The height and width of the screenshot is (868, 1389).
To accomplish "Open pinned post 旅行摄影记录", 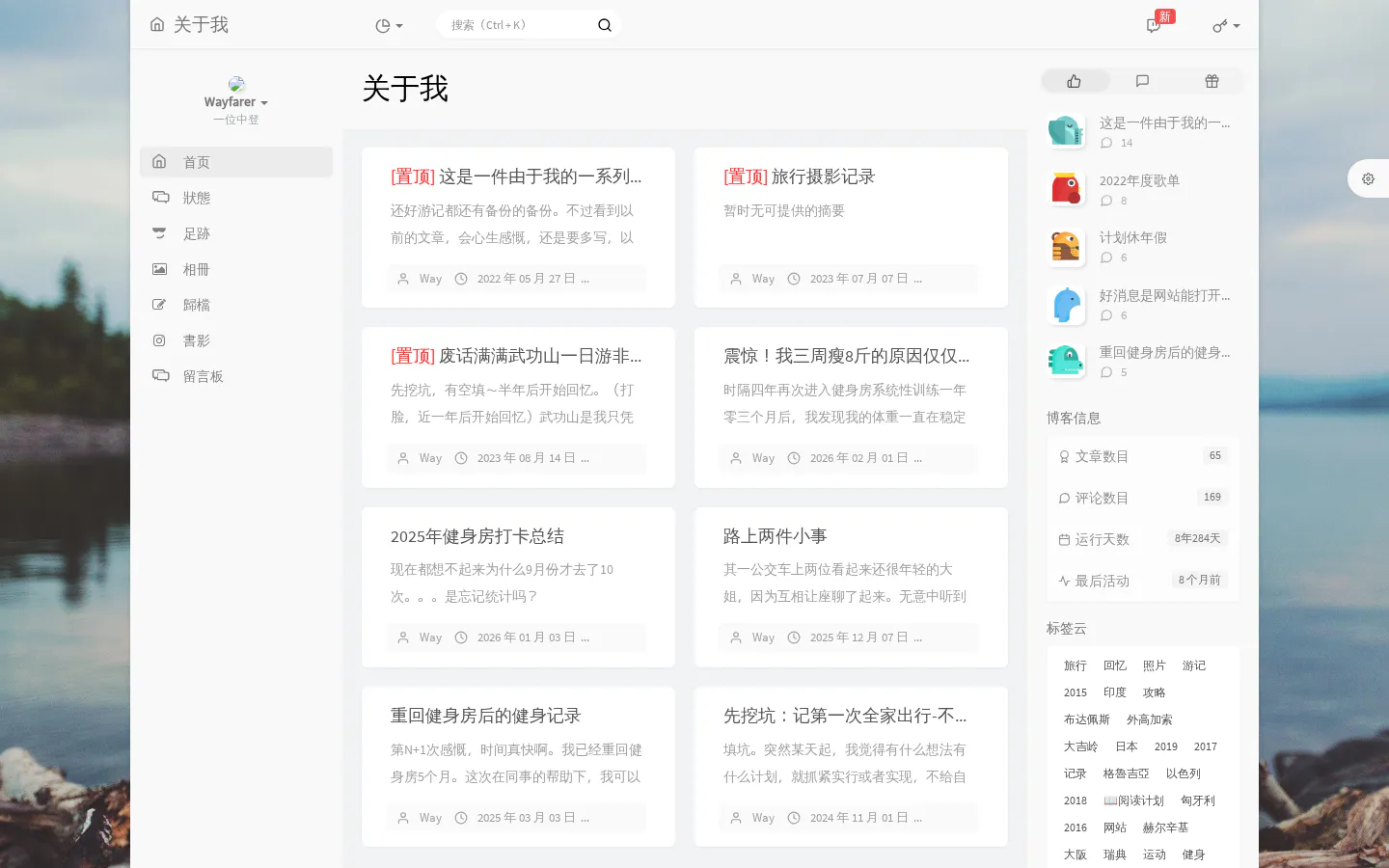I will (x=800, y=176).
